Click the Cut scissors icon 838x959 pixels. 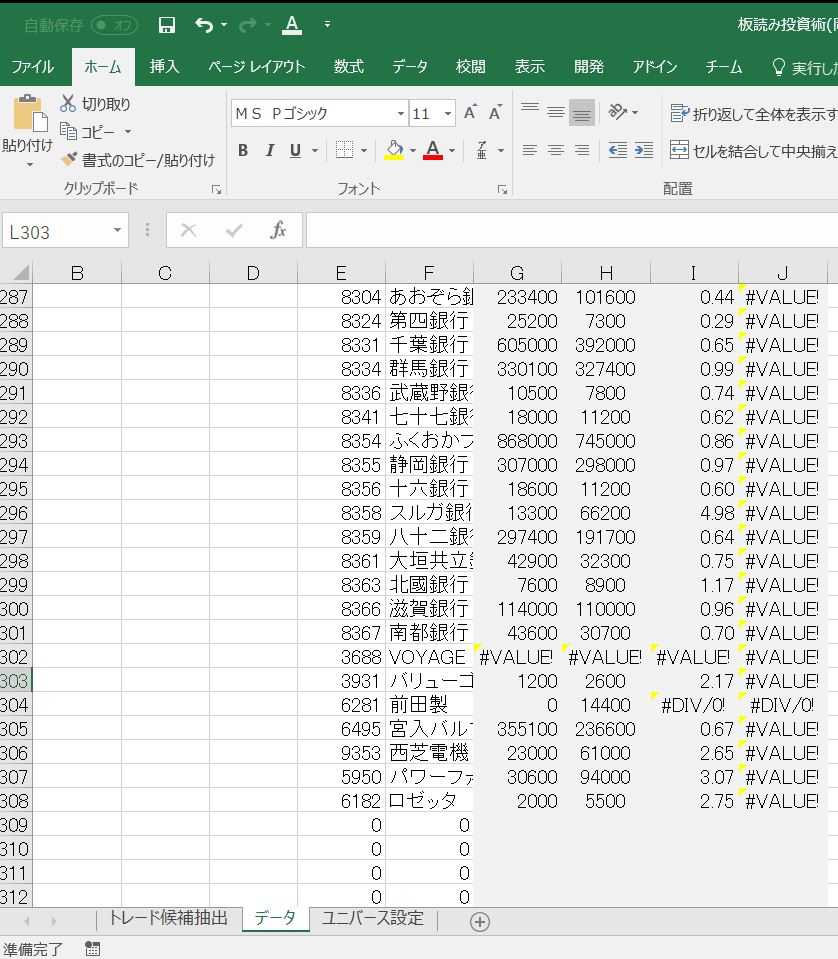[68, 104]
